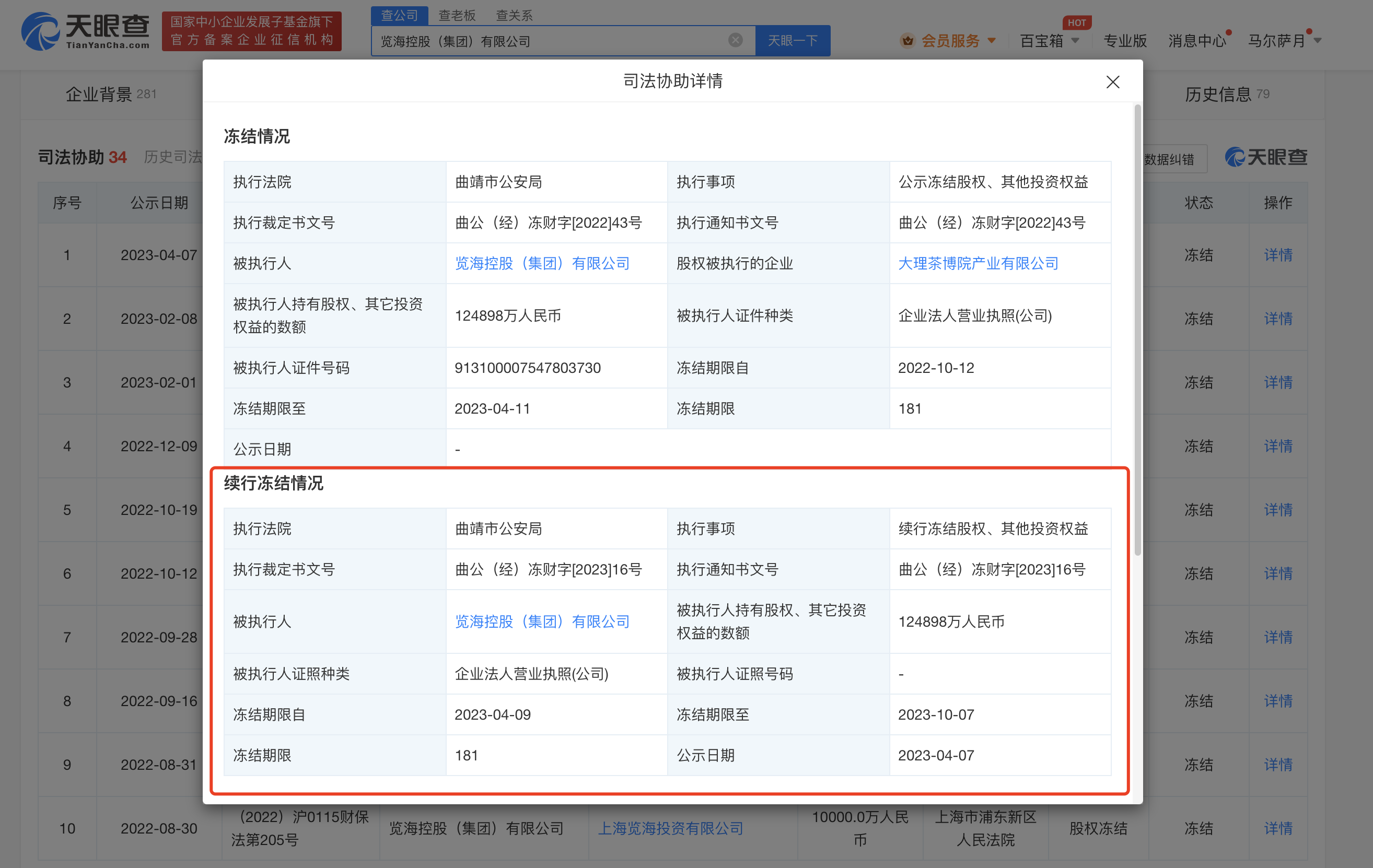This screenshot has width=1373, height=868.
Task: Click 2023-04-07 in 续行冻结情况 table
Action: coord(936,756)
